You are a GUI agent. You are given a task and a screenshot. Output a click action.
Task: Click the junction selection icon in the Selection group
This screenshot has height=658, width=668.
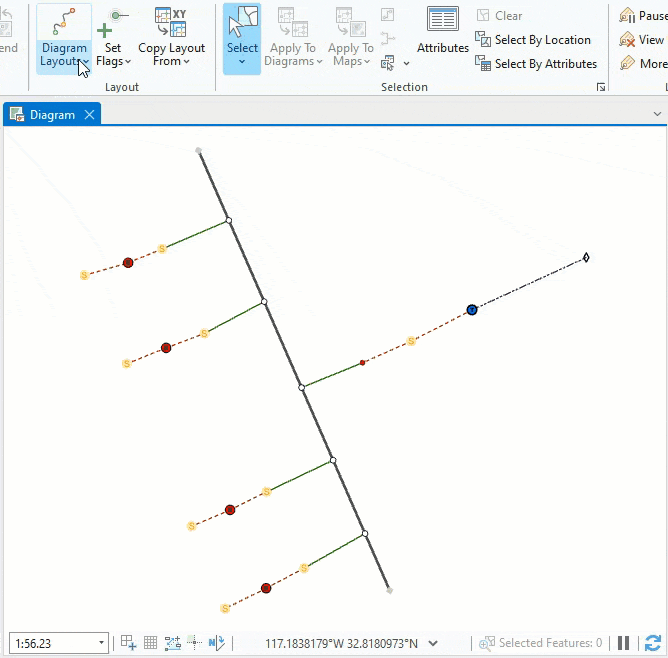(387, 15)
